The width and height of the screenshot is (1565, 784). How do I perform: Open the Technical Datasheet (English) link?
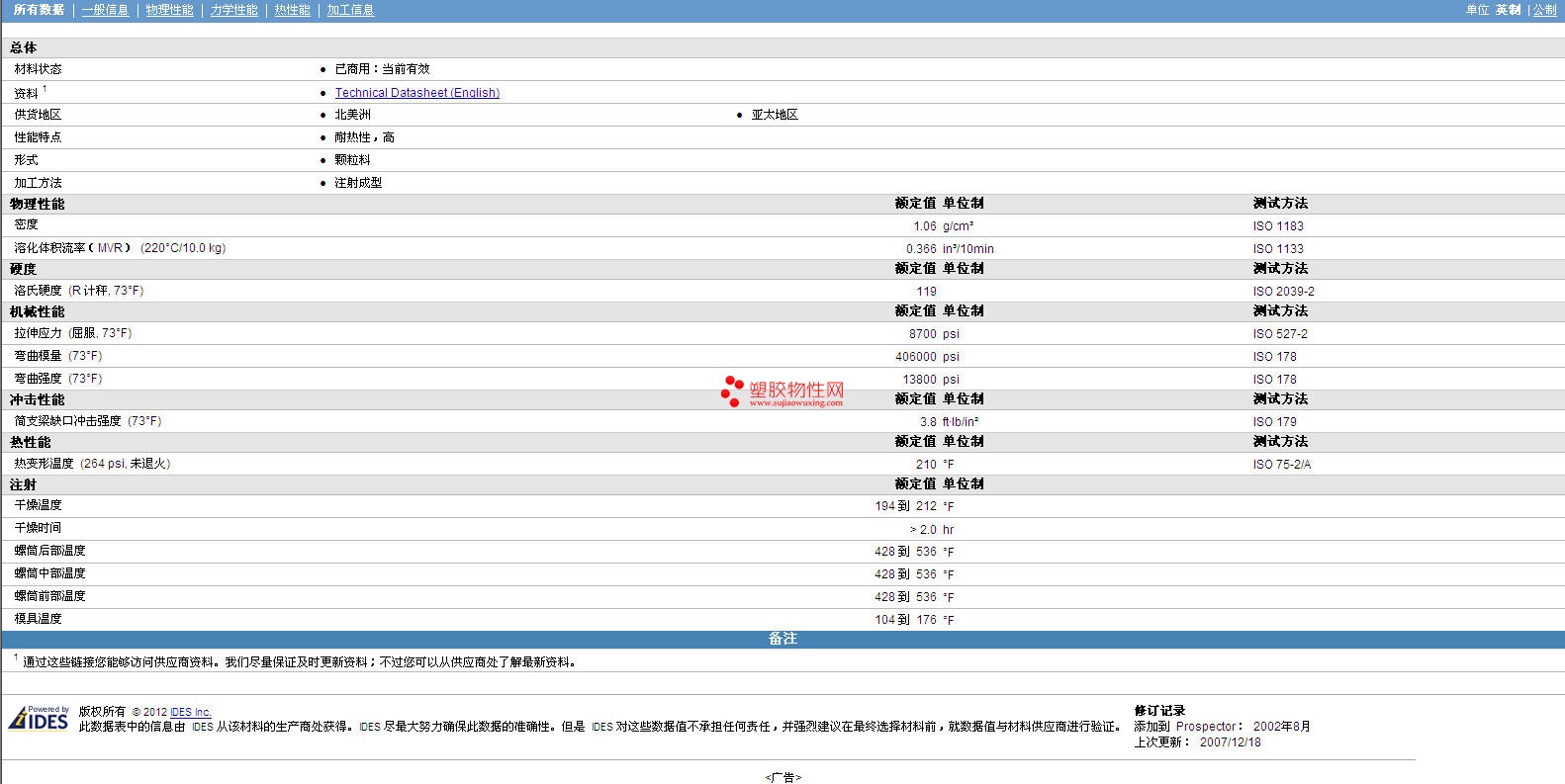click(416, 93)
